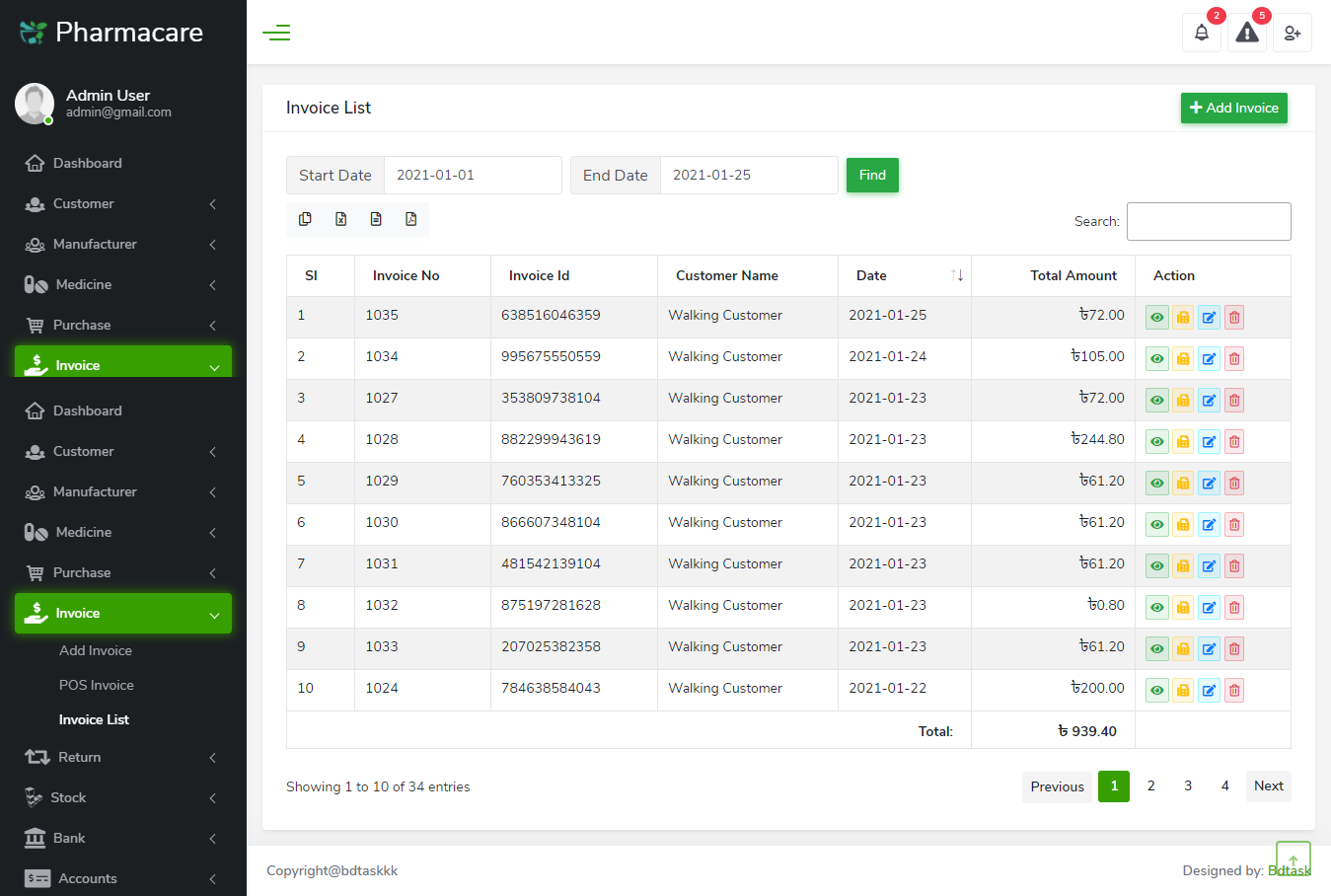Toggle the sidebar with hamburger menu
This screenshot has width=1331, height=896.
click(x=276, y=33)
